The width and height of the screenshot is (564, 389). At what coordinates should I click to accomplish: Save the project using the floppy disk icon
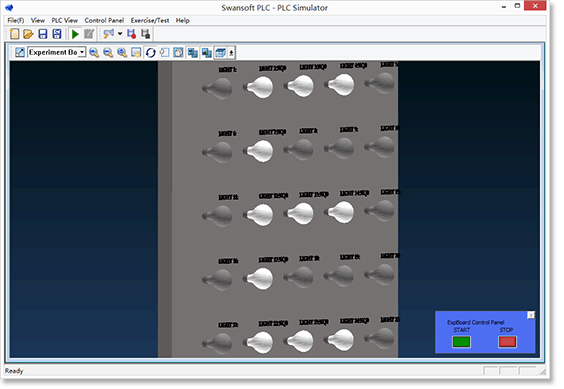click(x=43, y=34)
